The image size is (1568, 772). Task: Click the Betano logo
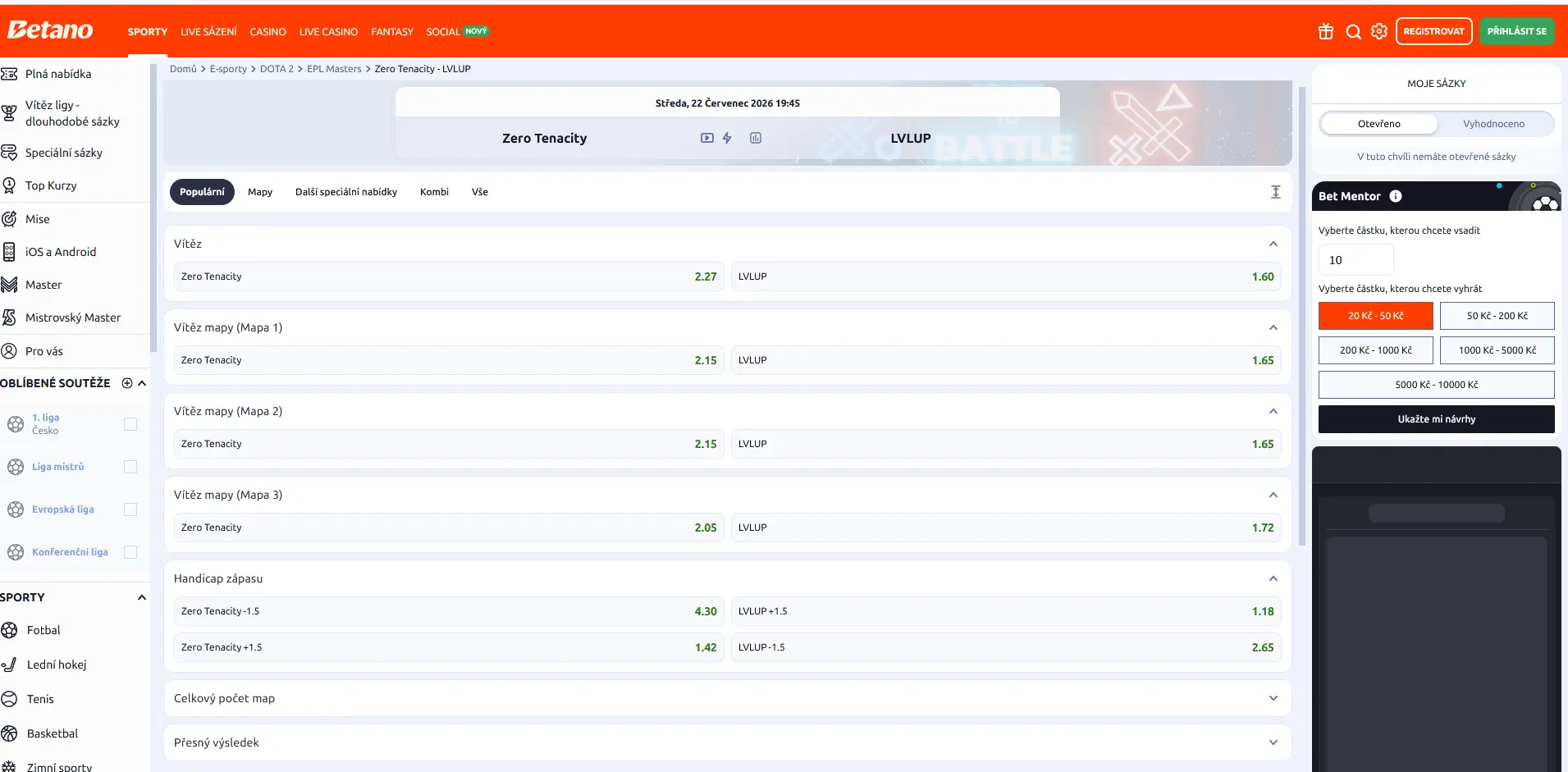click(50, 30)
